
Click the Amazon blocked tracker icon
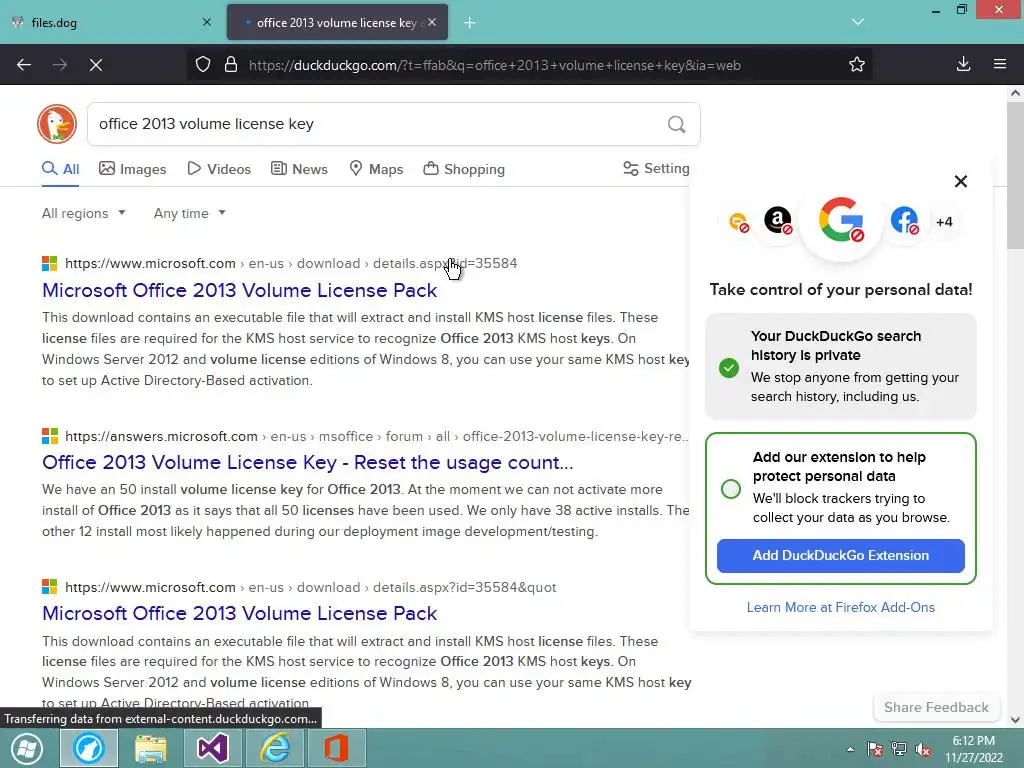pos(778,220)
